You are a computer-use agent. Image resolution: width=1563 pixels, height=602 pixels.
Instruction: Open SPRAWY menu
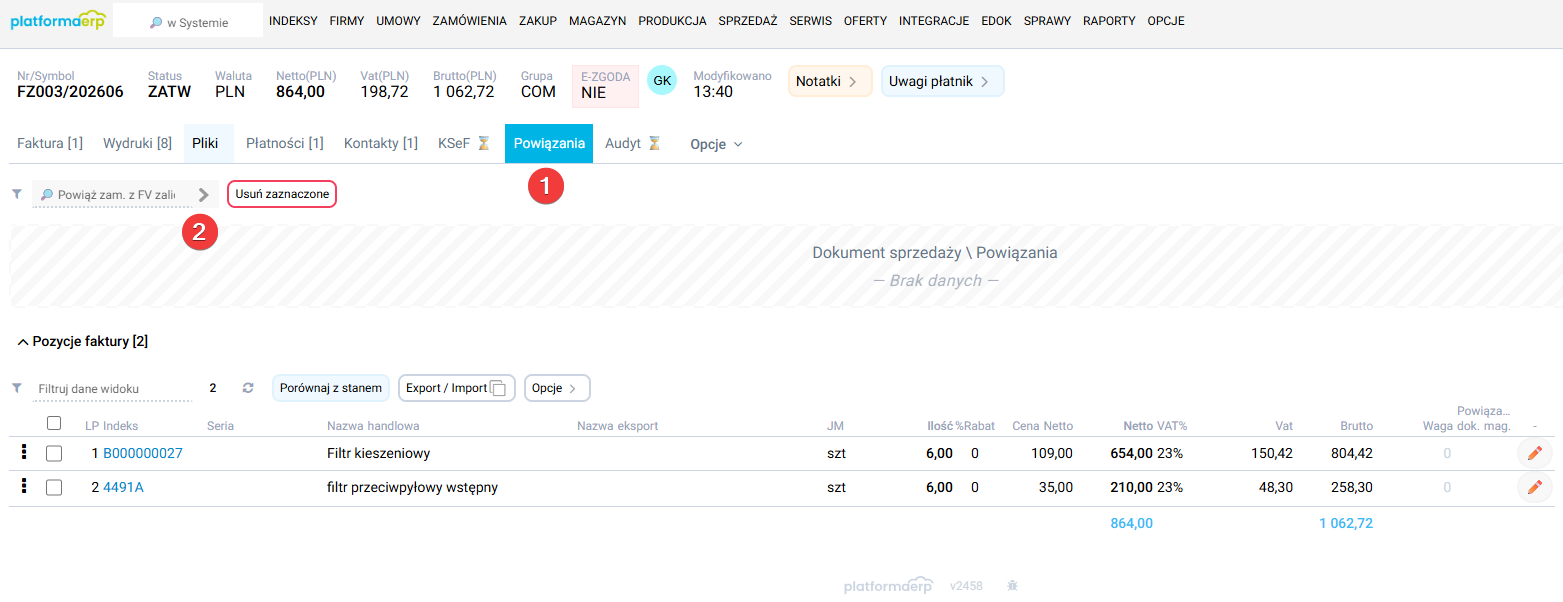coord(1047,20)
